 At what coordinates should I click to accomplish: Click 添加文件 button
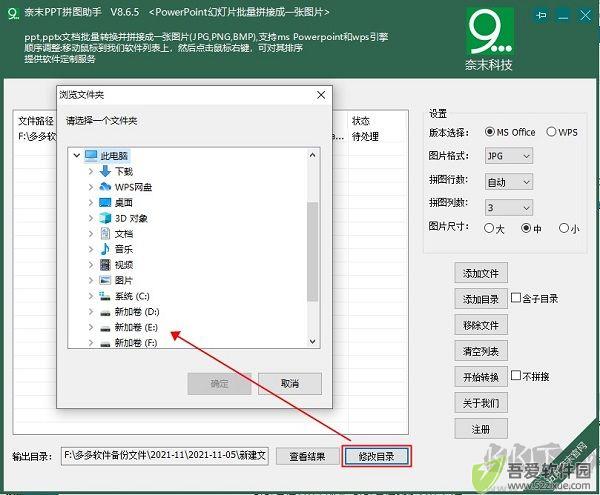click(481, 273)
